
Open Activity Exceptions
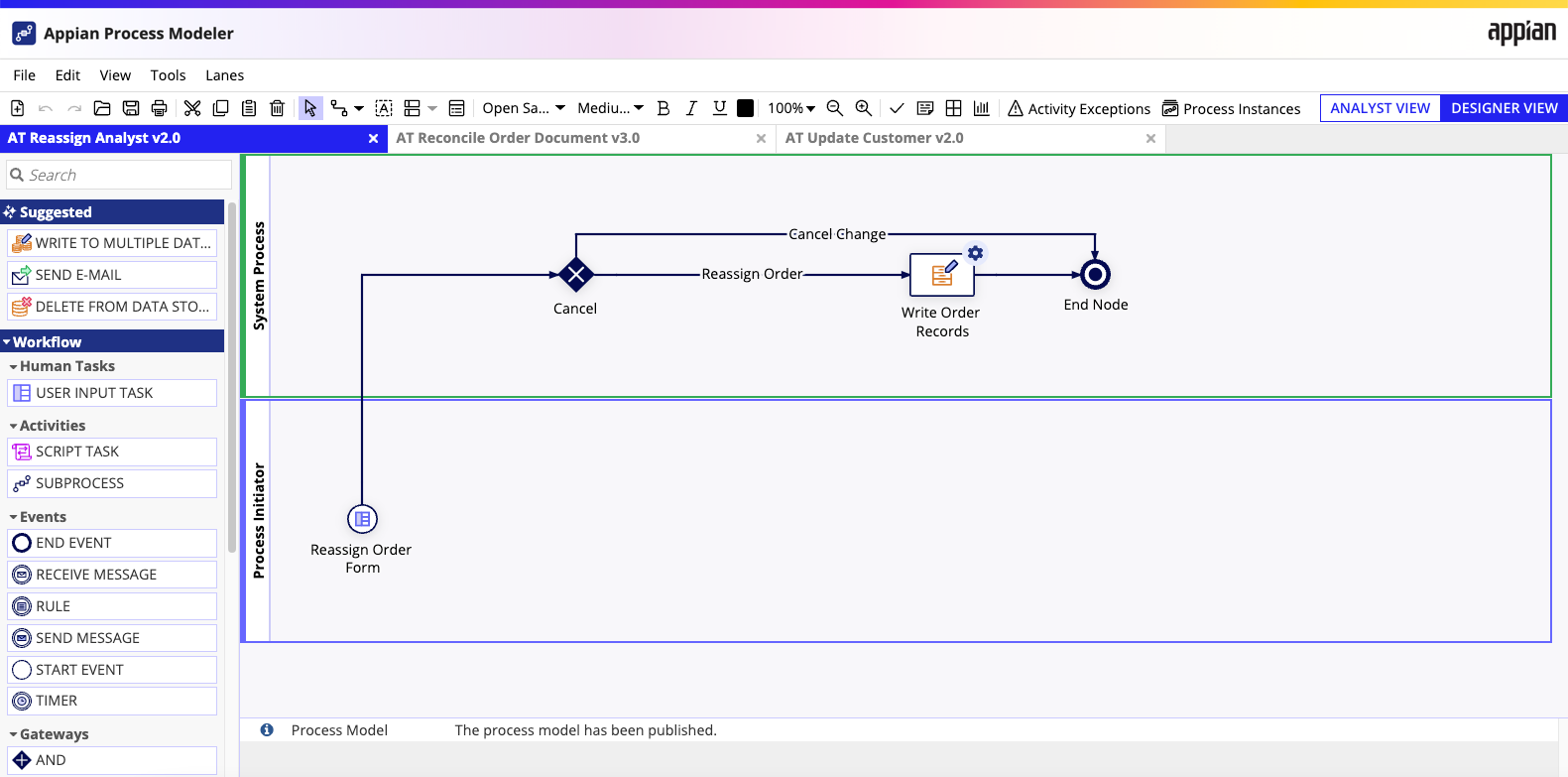point(1079,108)
